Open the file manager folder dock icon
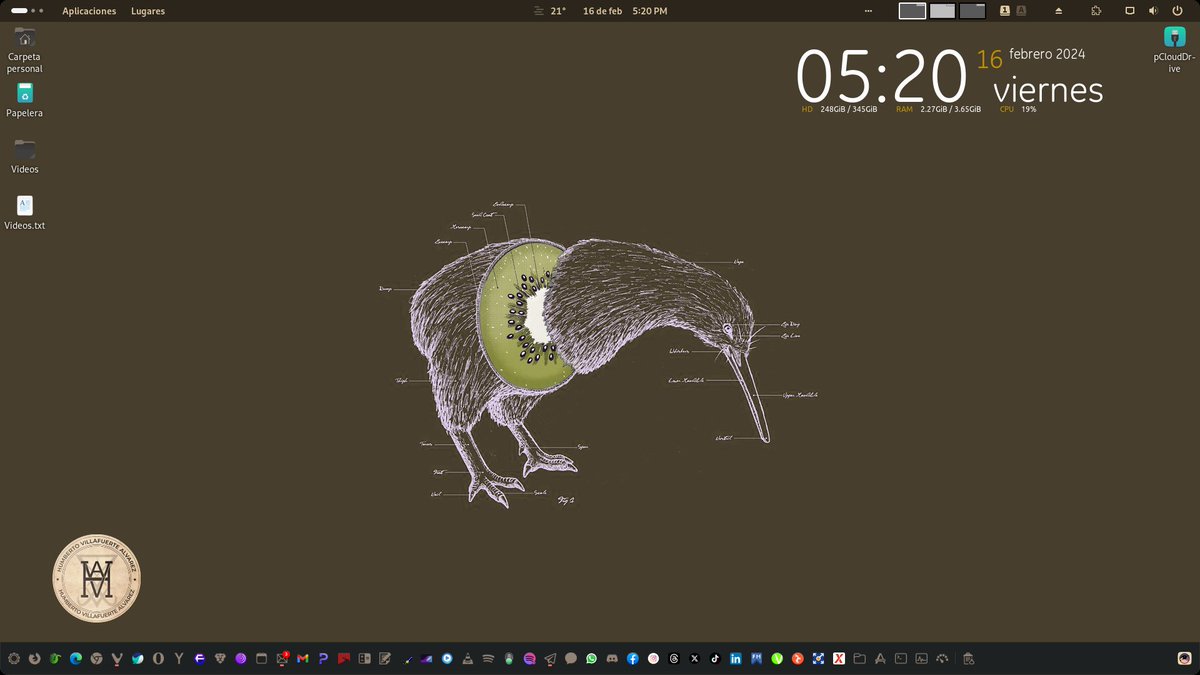 [x=859, y=659]
